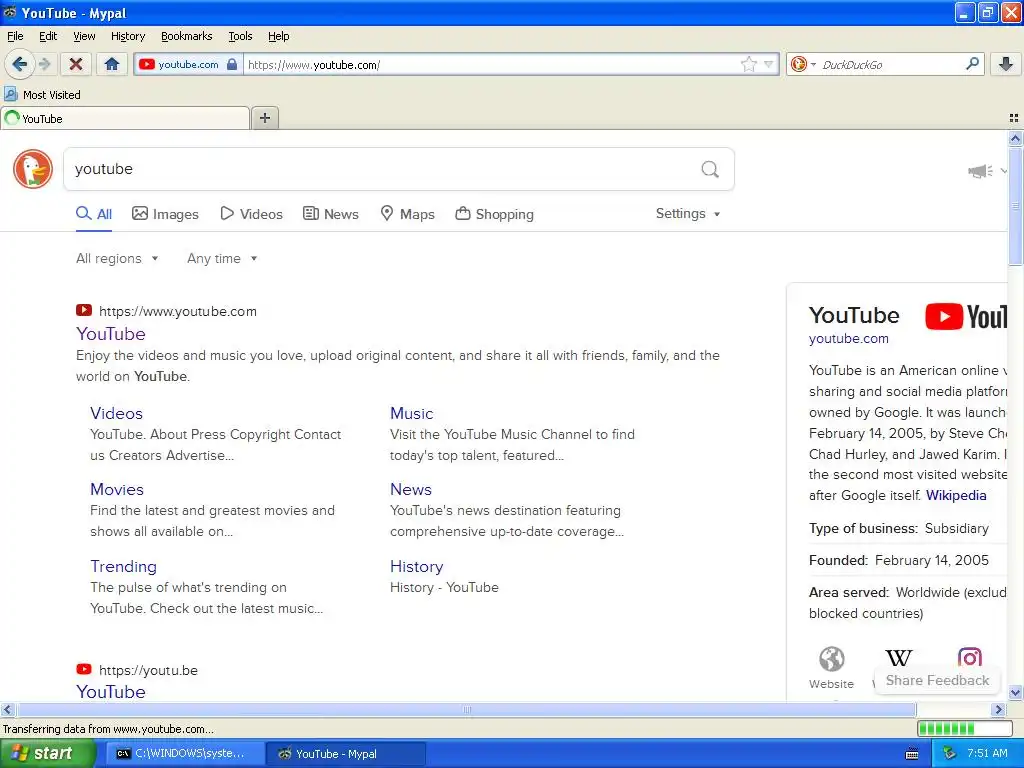Click the padlock site security icon

[x=232, y=64]
